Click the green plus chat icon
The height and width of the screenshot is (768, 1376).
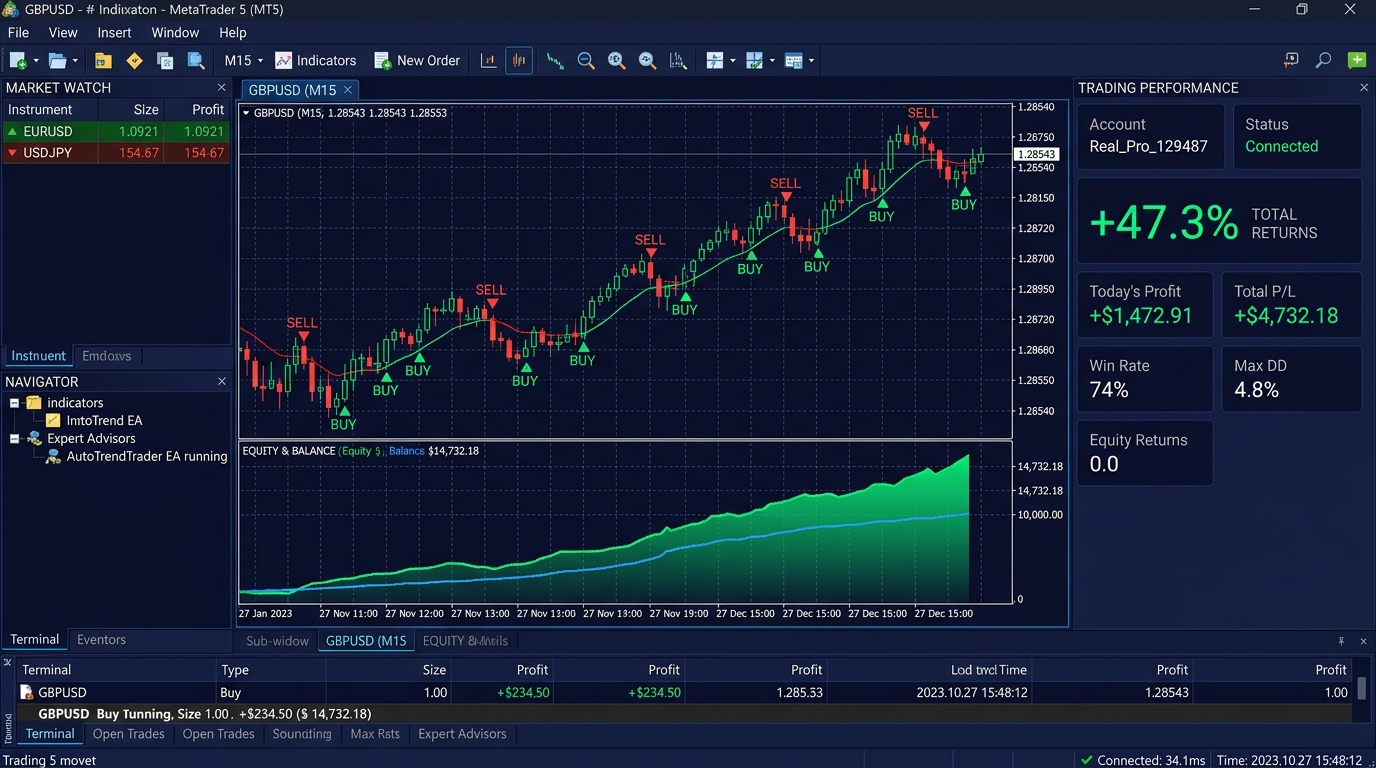coord(1356,60)
